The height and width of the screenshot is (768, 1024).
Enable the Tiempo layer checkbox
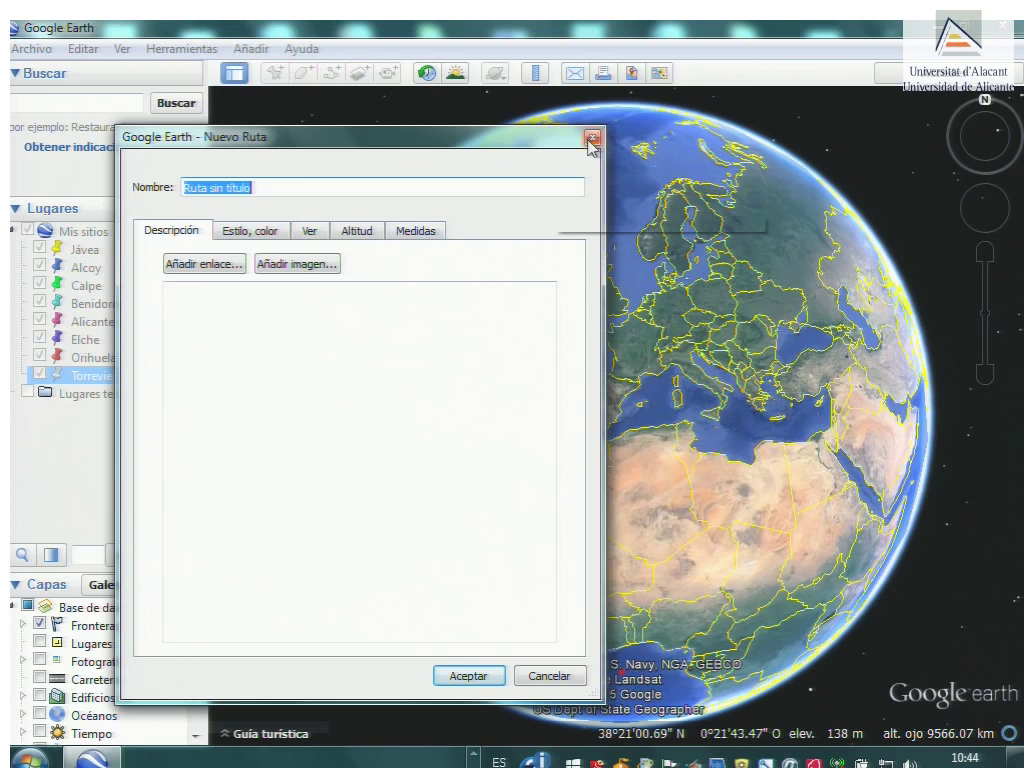[39, 731]
